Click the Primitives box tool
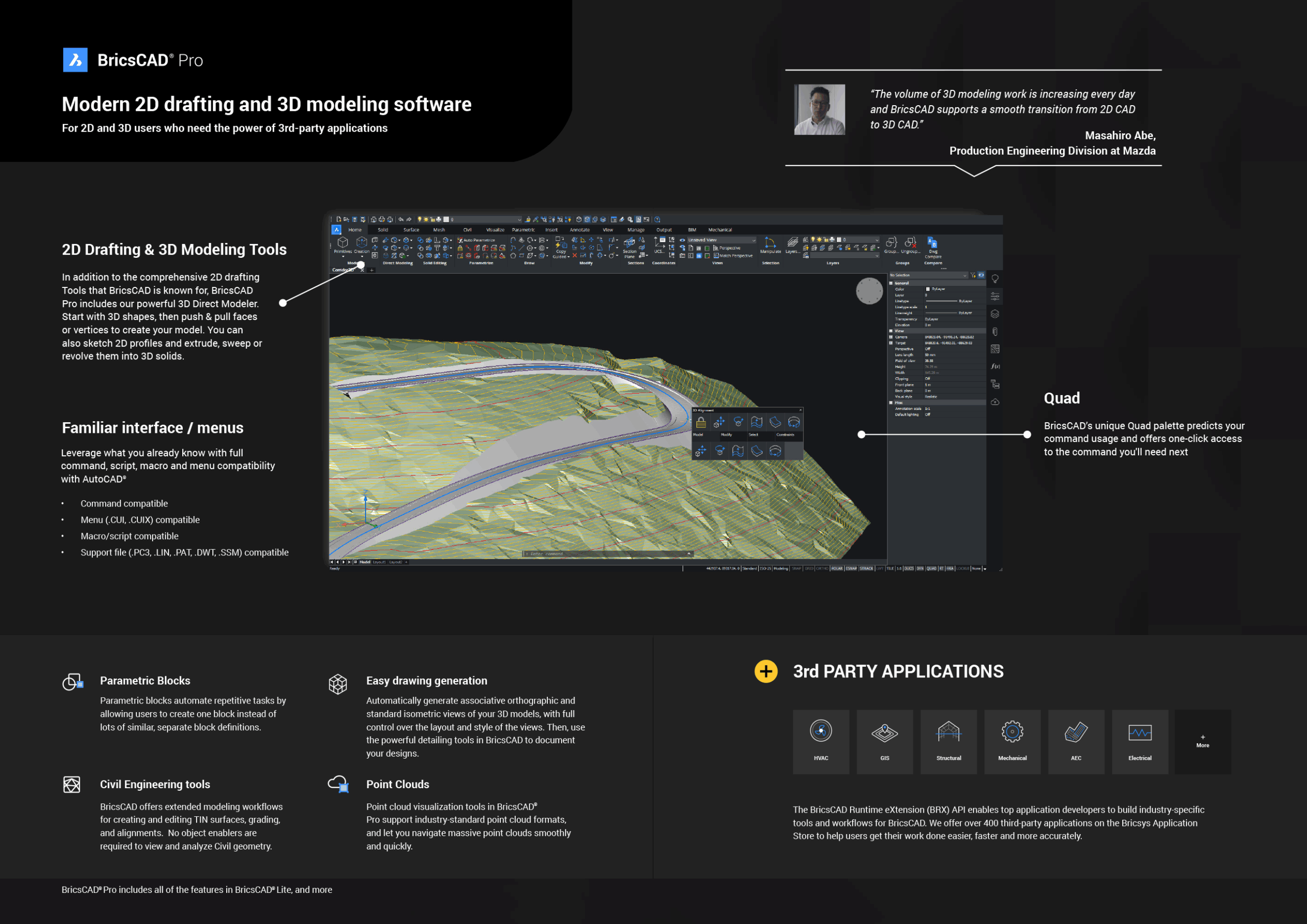The height and width of the screenshot is (924, 1307). coord(343,244)
